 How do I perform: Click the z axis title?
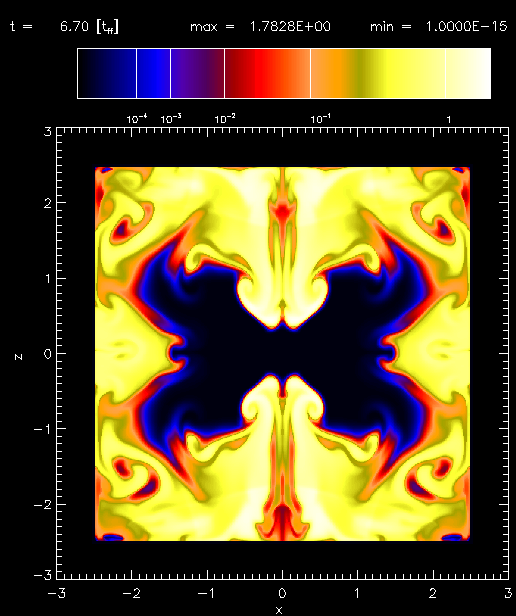click(18, 357)
